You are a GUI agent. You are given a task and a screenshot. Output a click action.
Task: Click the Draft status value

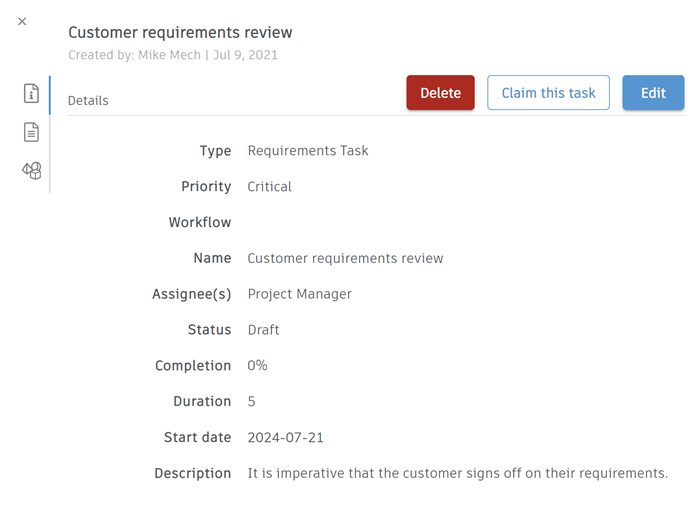264,330
